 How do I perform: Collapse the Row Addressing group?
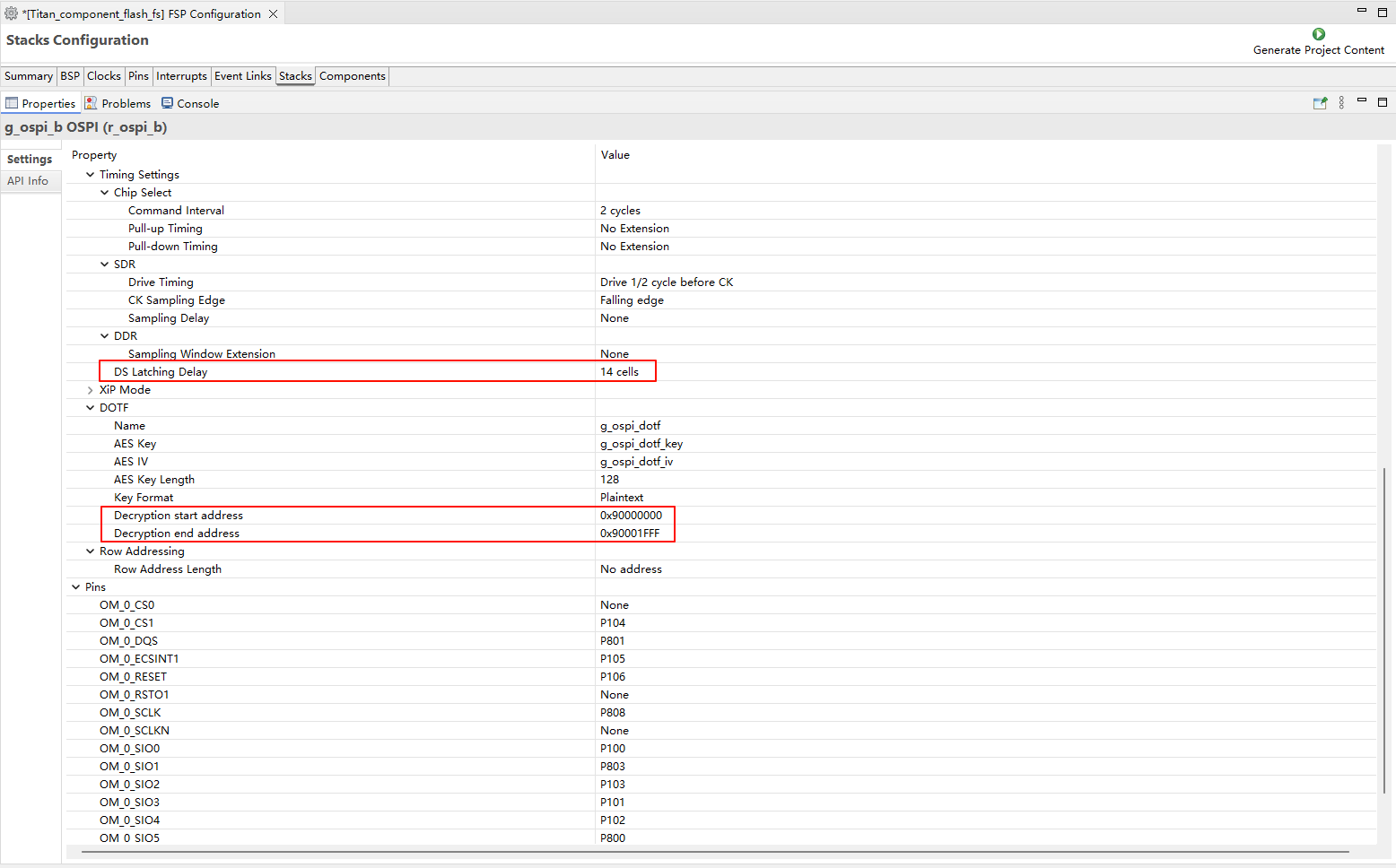90,551
